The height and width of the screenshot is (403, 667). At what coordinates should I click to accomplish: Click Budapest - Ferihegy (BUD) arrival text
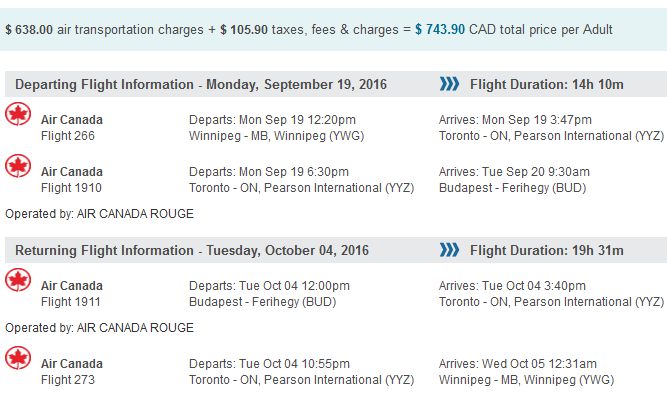[x=512, y=188]
